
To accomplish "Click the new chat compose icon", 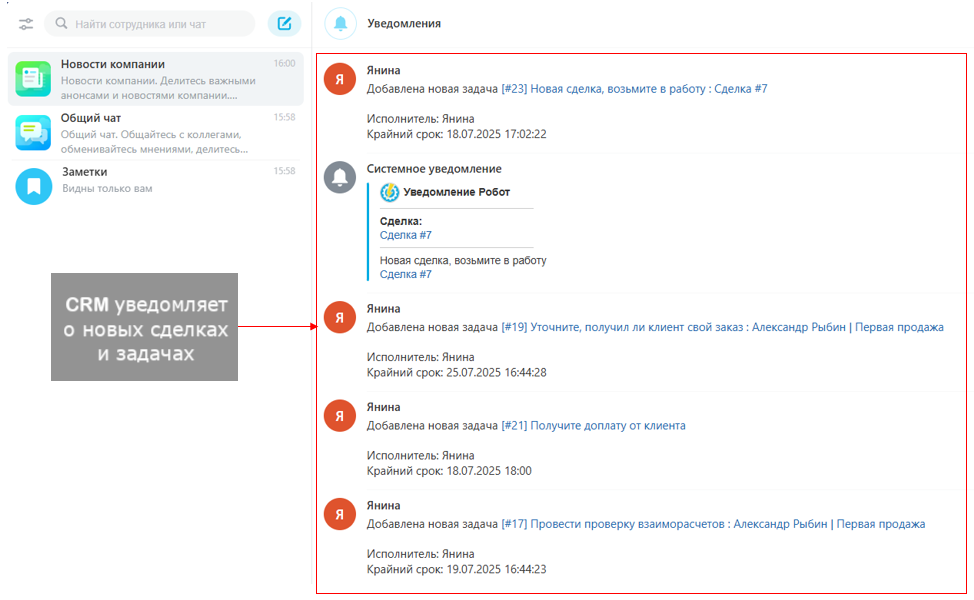I will coord(285,23).
